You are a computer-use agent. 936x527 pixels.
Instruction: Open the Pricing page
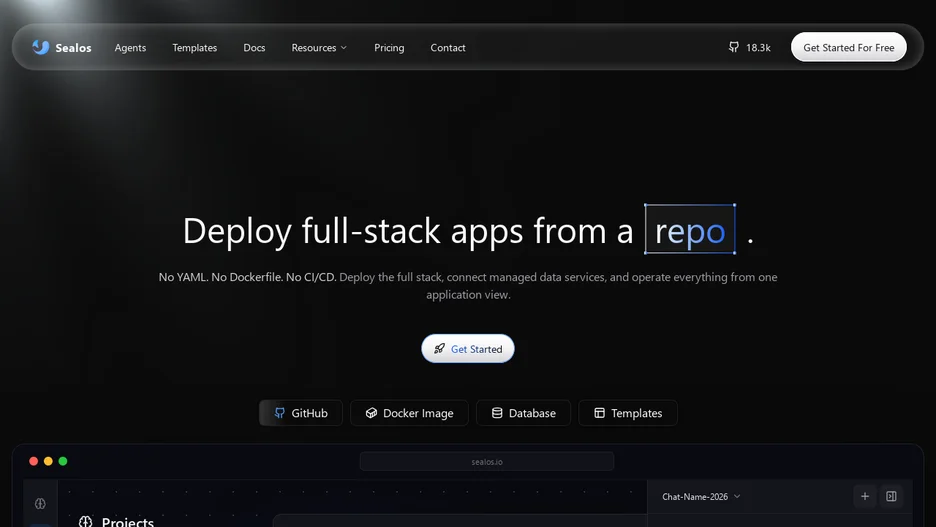[x=389, y=48]
